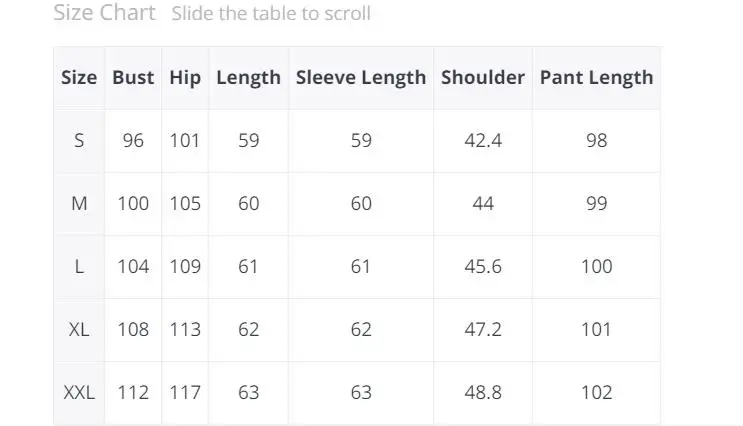The image size is (743, 426).
Task: Select the XL size row label
Action: coord(79,329)
